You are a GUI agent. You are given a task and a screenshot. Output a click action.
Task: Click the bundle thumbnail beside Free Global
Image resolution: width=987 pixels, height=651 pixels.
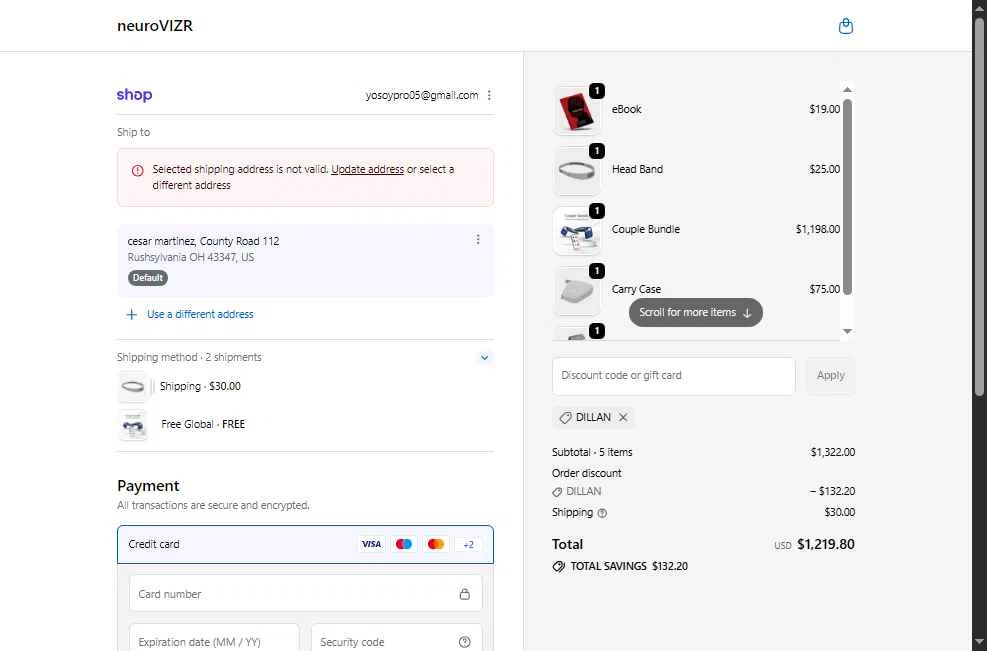[133, 425]
